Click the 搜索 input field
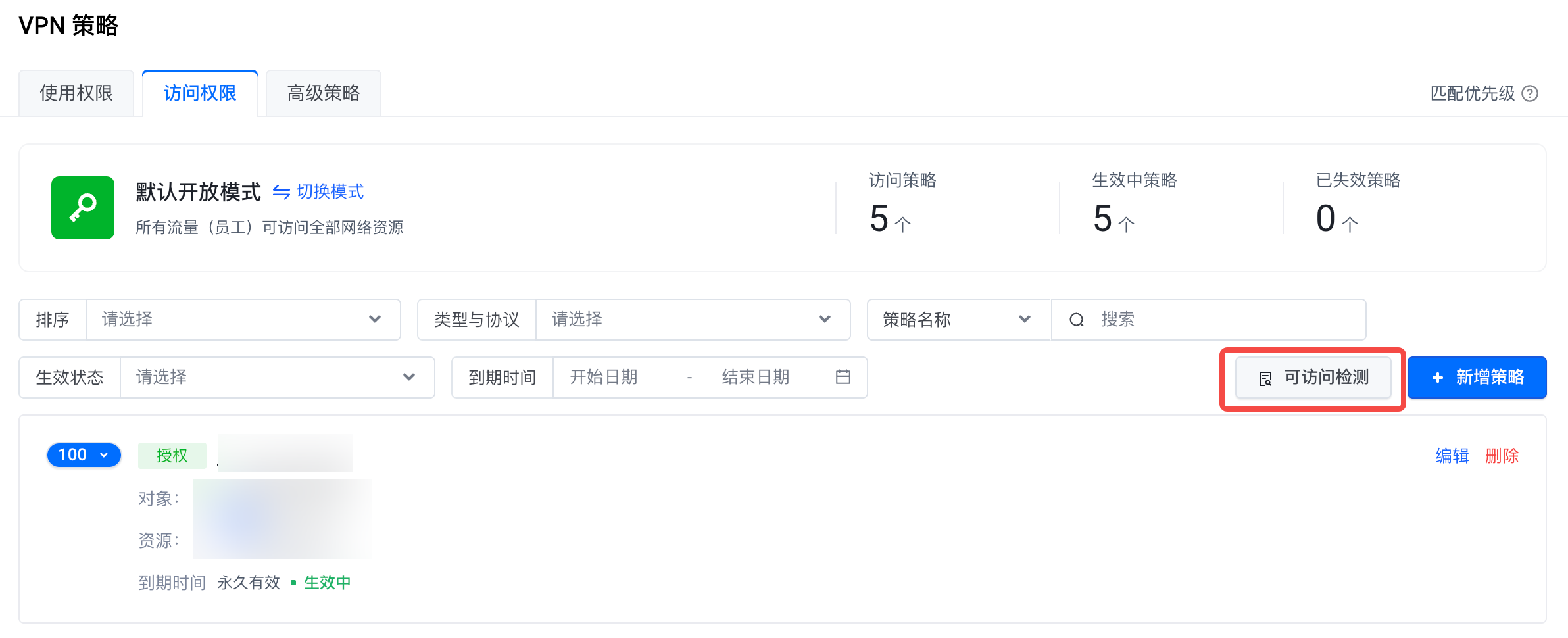Screen dimensions: 1568x638 coord(1223,320)
